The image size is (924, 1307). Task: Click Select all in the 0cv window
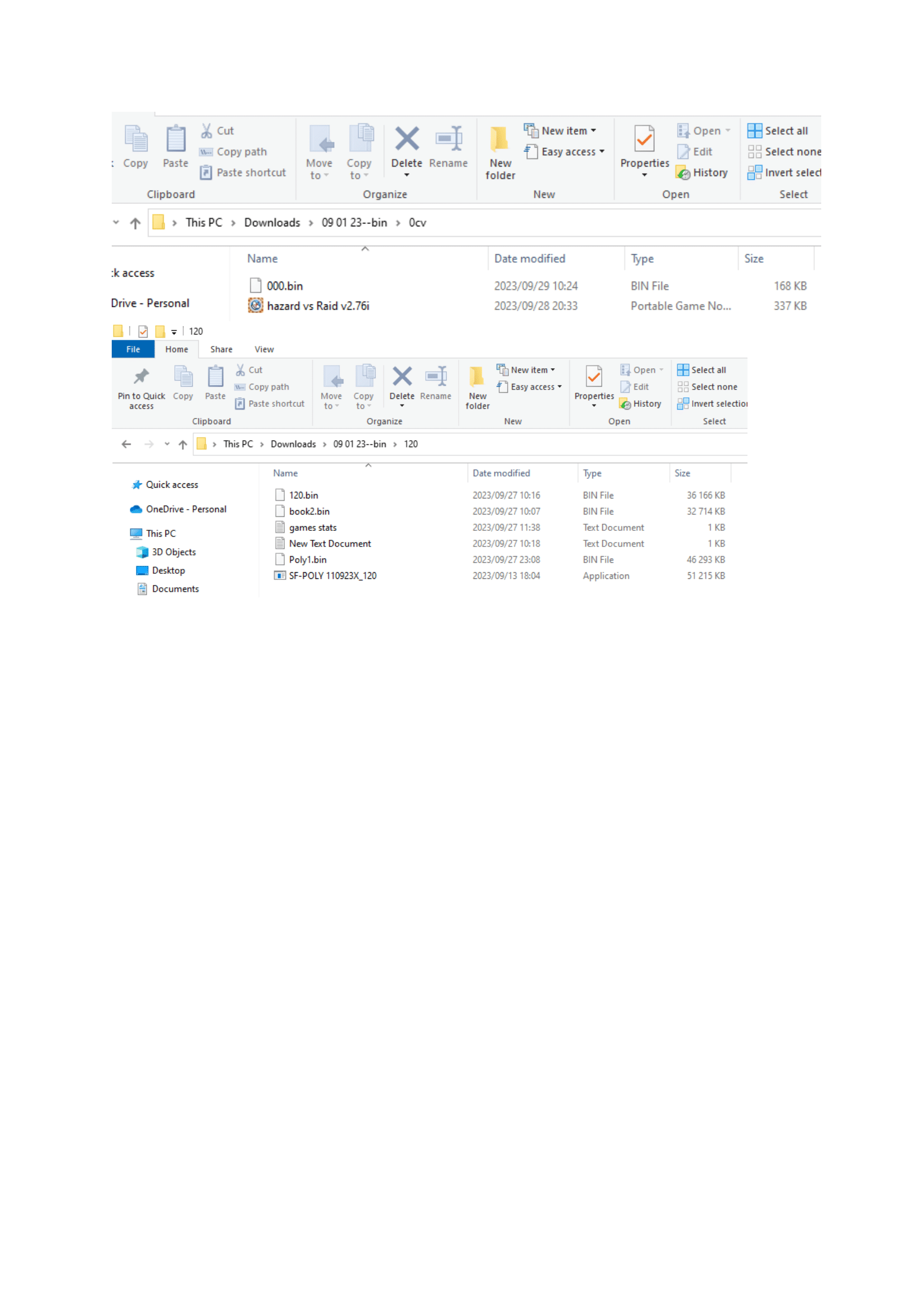(x=778, y=131)
